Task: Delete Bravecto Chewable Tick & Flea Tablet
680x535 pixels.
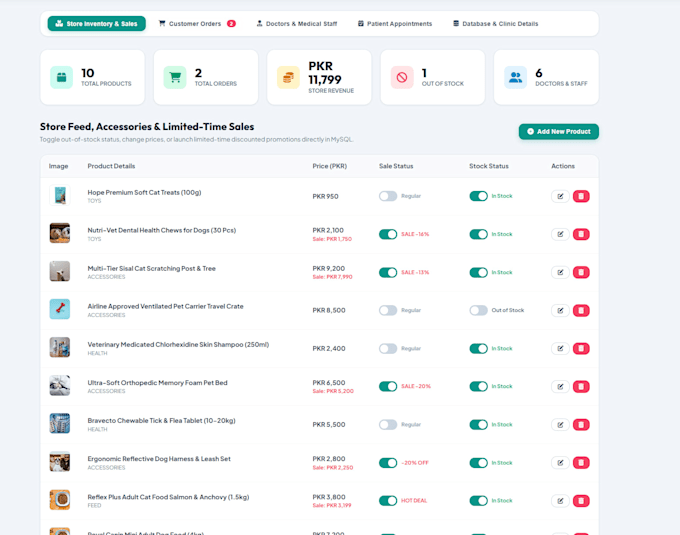Action: (x=581, y=424)
